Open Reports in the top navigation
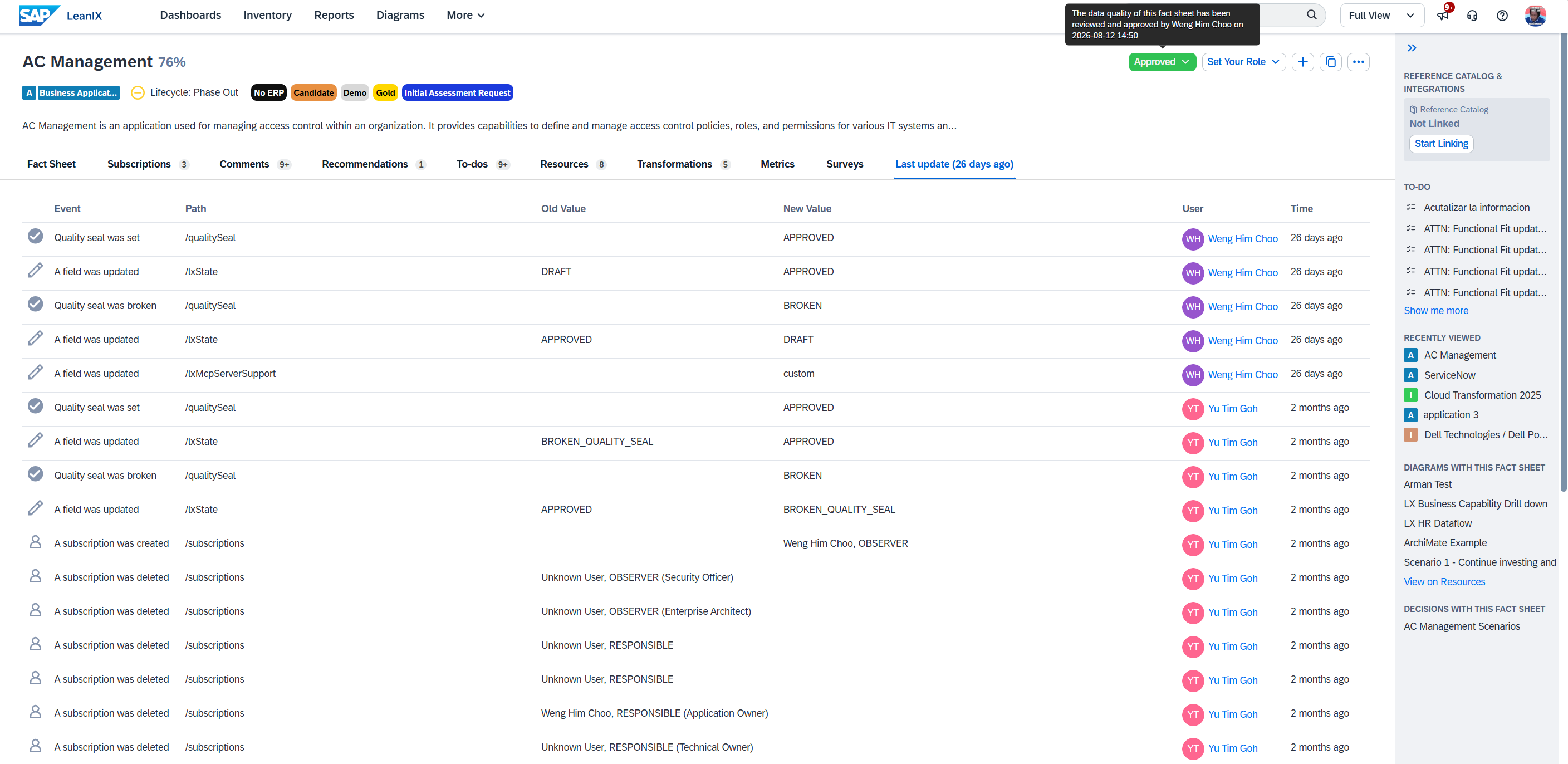This screenshot has height=764, width=1568. 334,15
